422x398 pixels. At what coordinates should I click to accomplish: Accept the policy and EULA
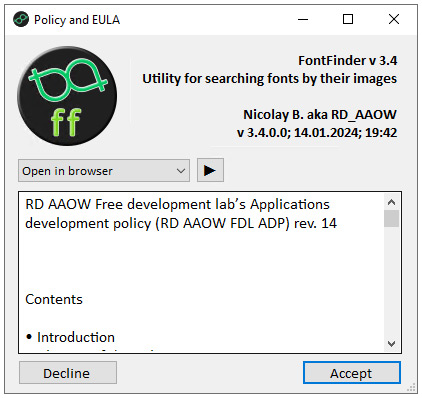[351, 373]
